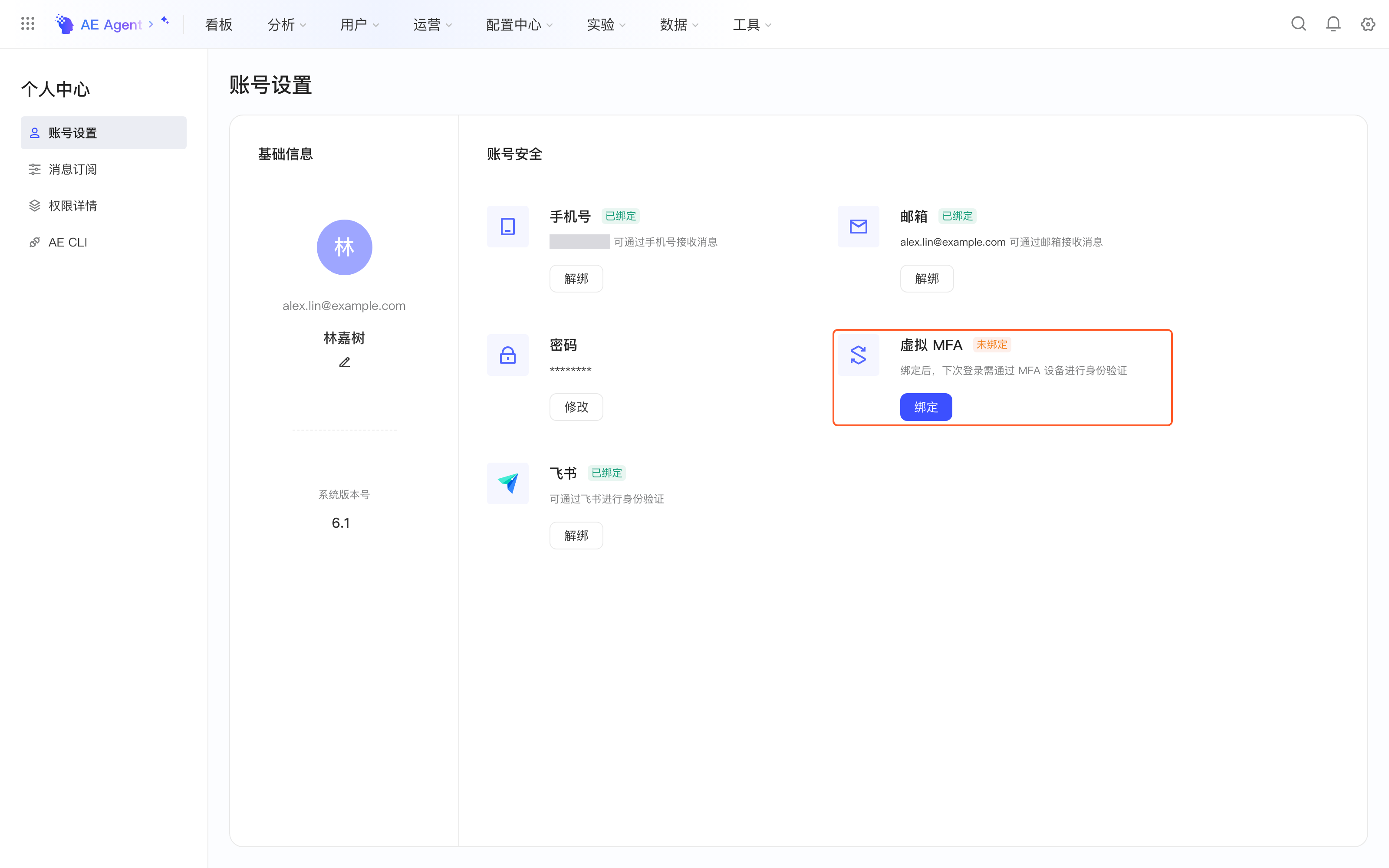This screenshot has height=868, width=1389.
Task: Click the 已绑定 tag next to 邮箱
Action: click(x=958, y=216)
